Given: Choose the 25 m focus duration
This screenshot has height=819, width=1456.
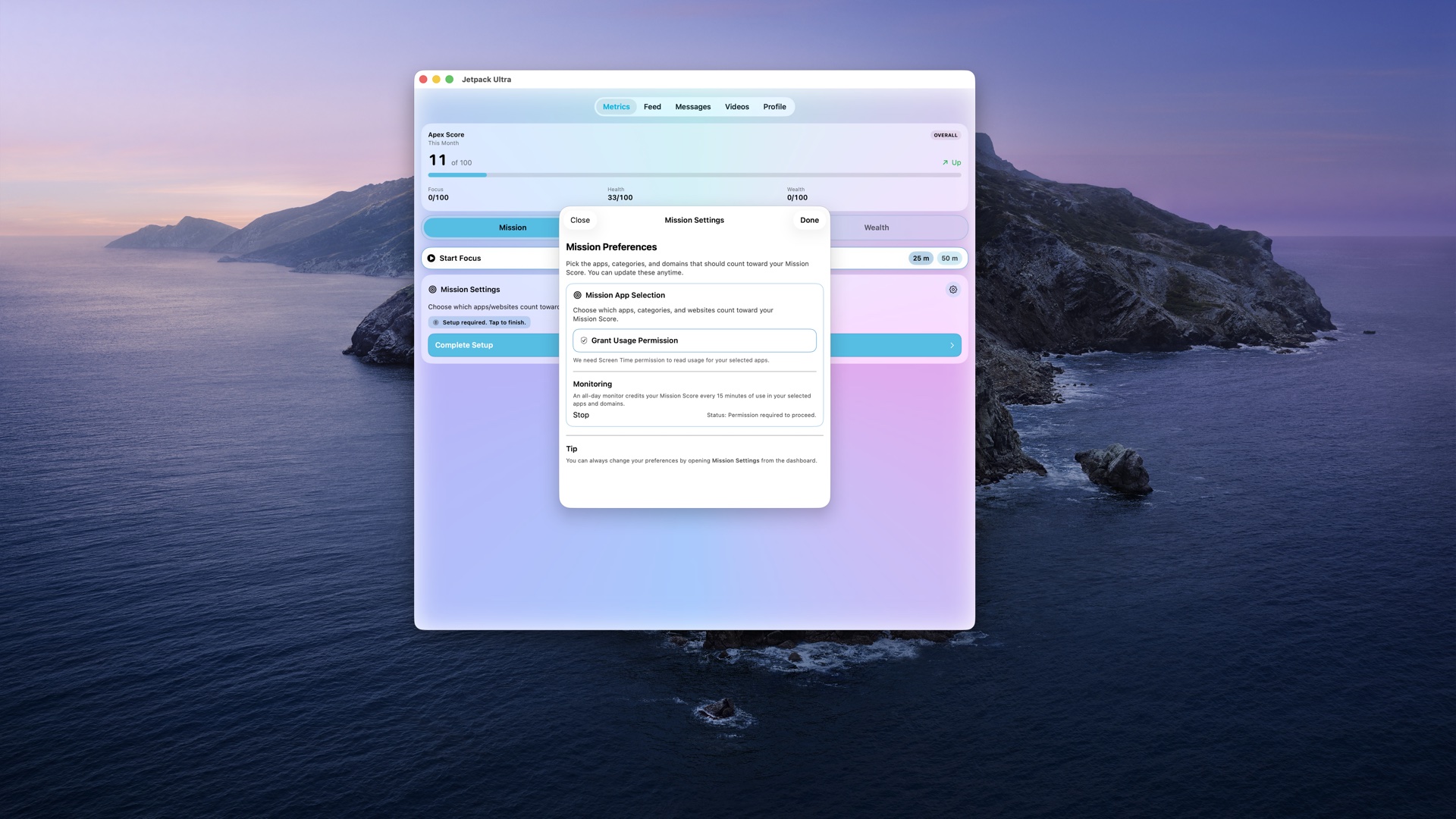Looking at the screenshot, I should coord(921,259).
